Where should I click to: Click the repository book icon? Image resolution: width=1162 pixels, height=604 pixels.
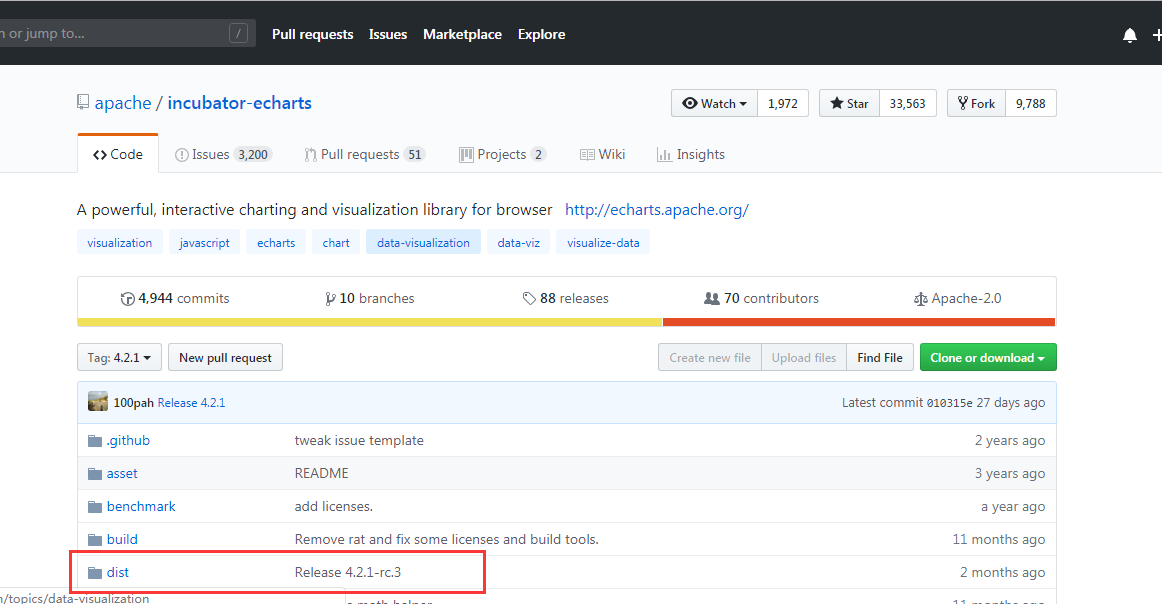[83, 103]
